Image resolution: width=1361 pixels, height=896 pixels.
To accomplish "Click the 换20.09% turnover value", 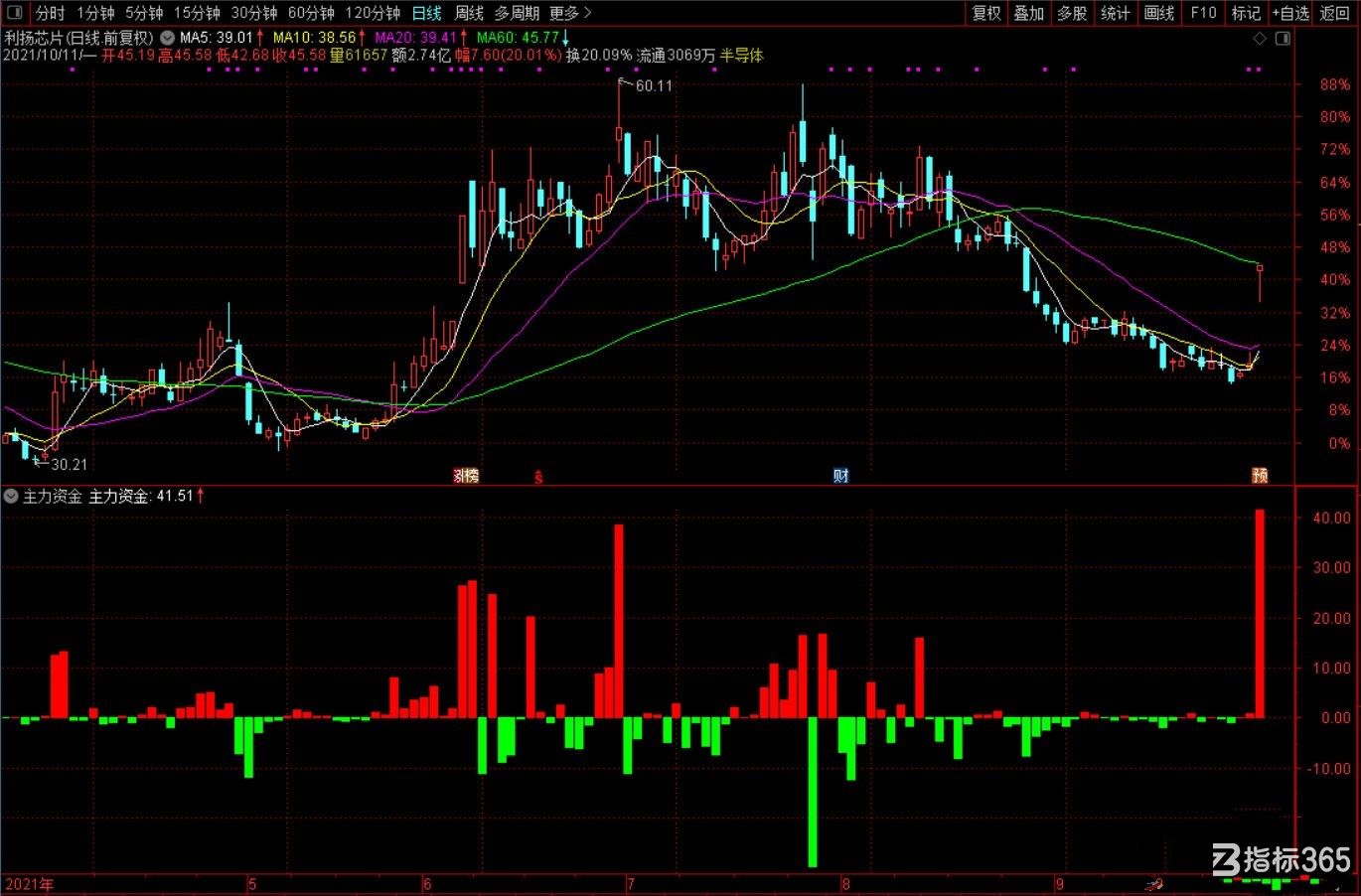I will pyautogui.click(x=599, y=56).
